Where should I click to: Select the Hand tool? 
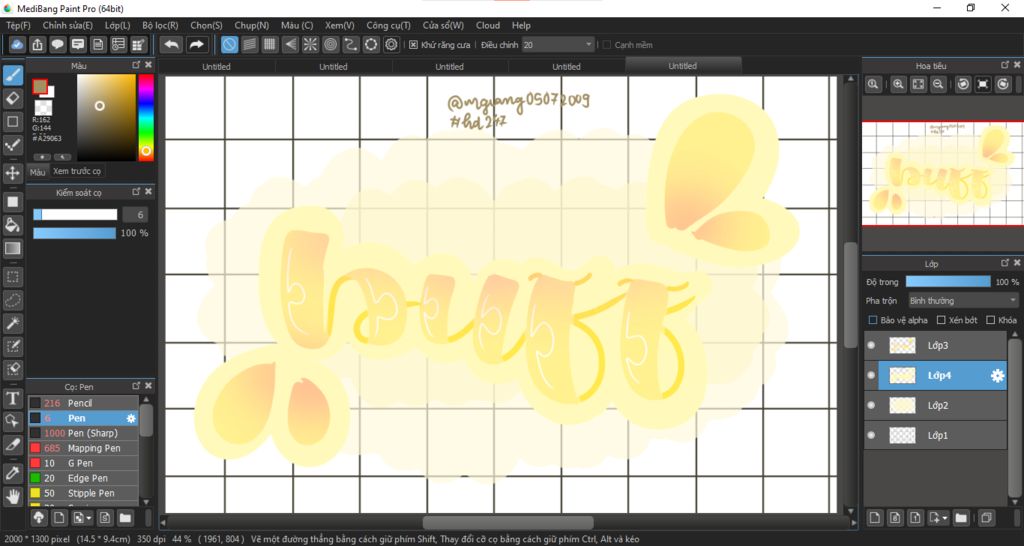tap(12, 497)
